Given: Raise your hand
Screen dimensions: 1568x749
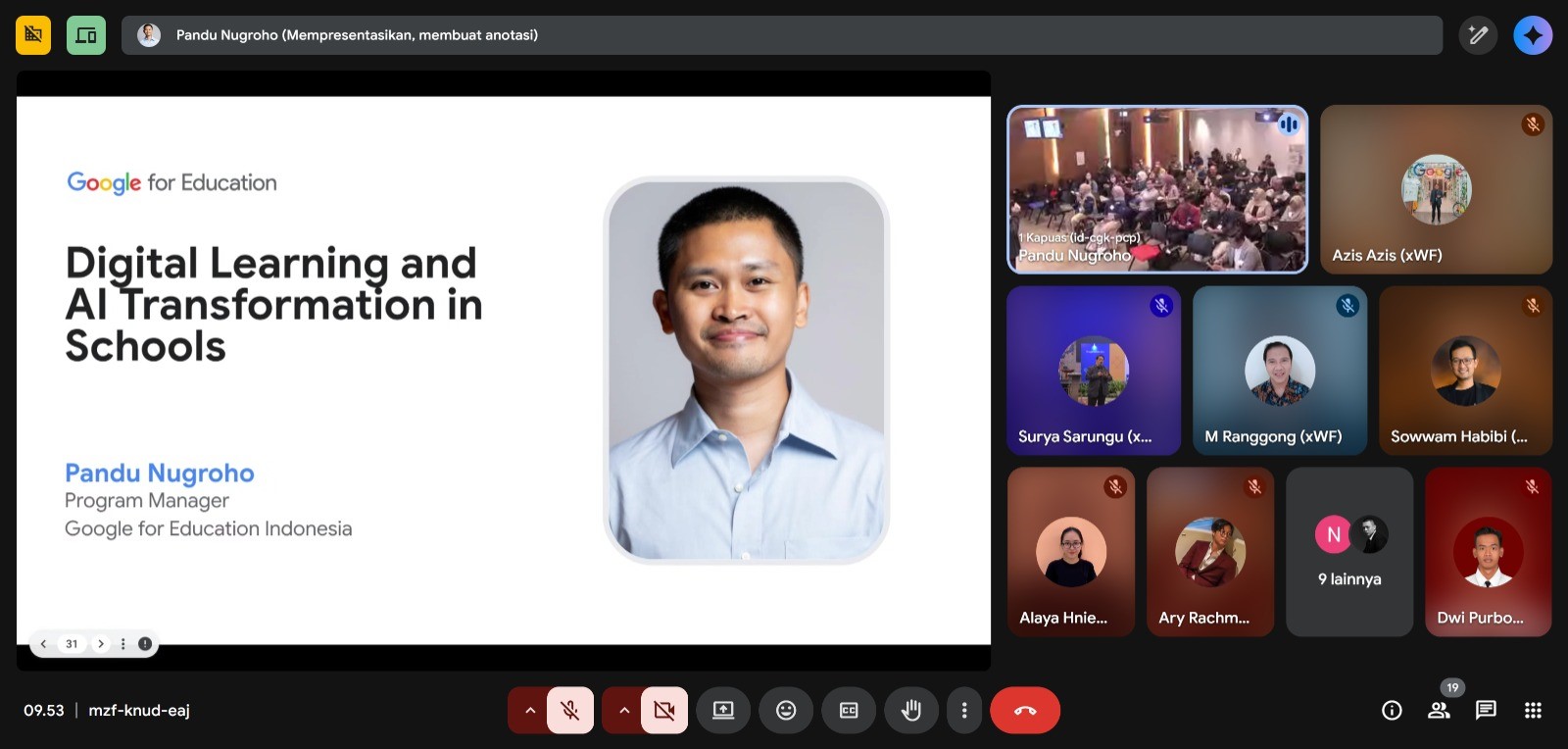Looking at the screenshot, I should 911,711.
